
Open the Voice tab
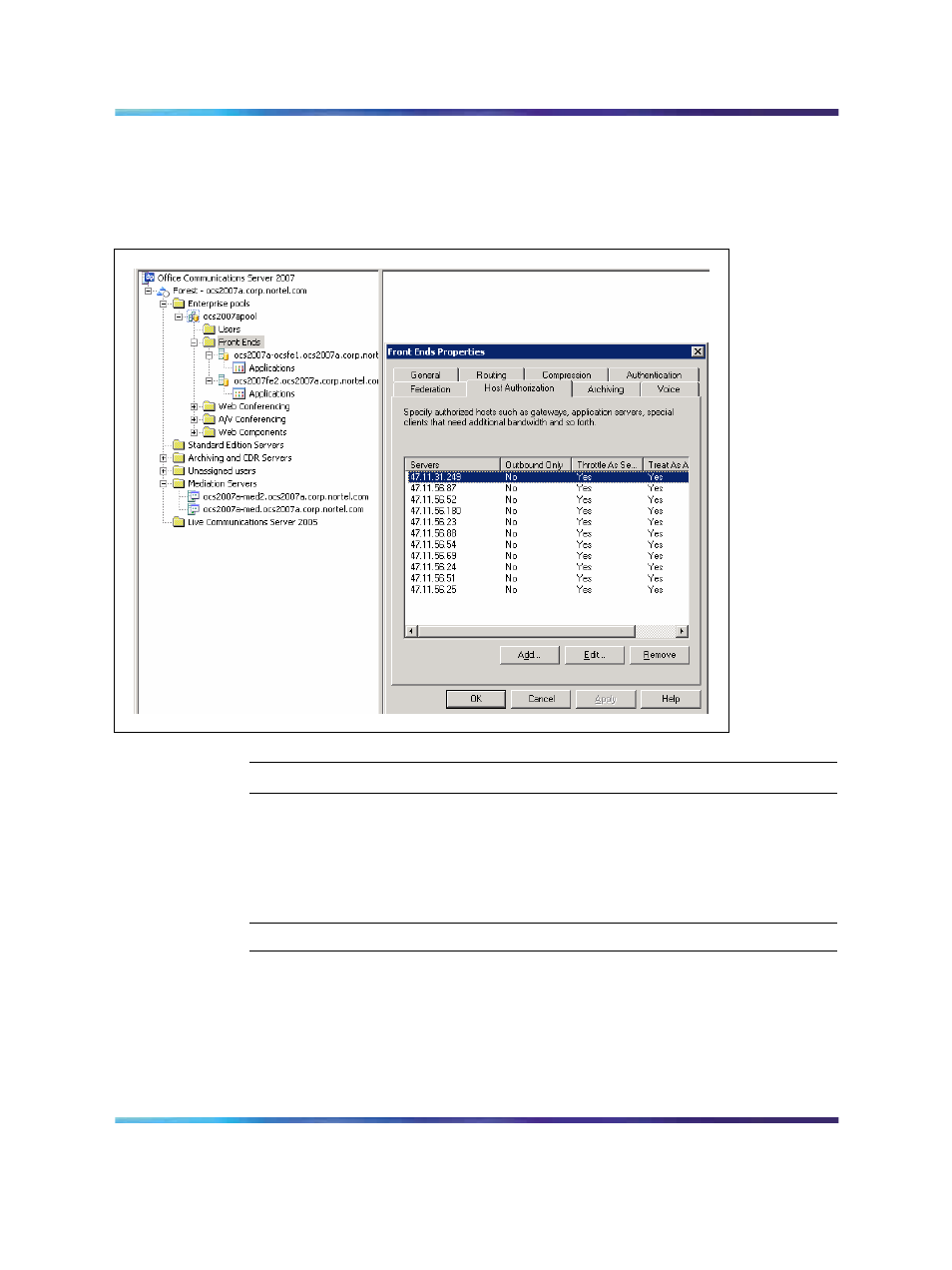pyautogui.click(x=669, y=389)
